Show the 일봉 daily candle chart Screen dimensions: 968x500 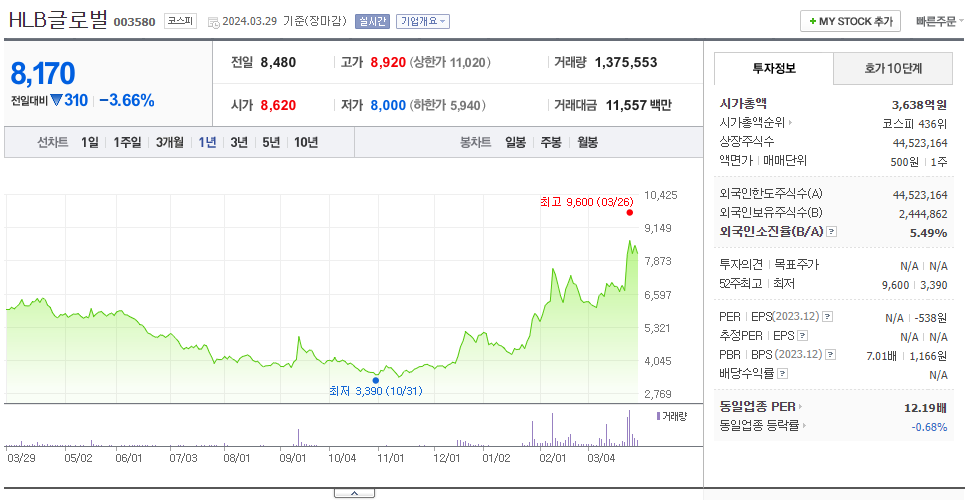[515, 143]
